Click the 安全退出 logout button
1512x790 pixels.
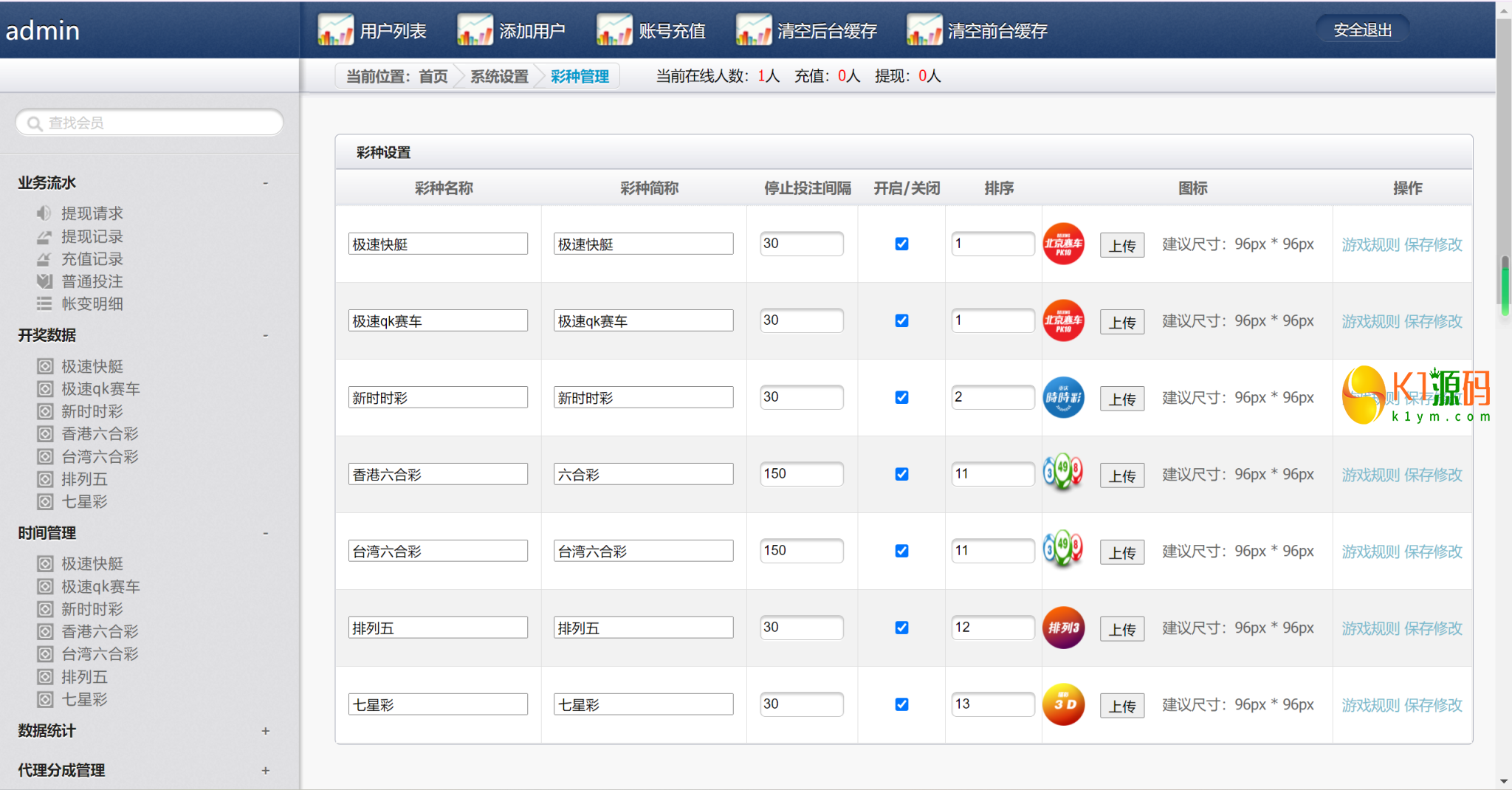tap(1362, 30)
